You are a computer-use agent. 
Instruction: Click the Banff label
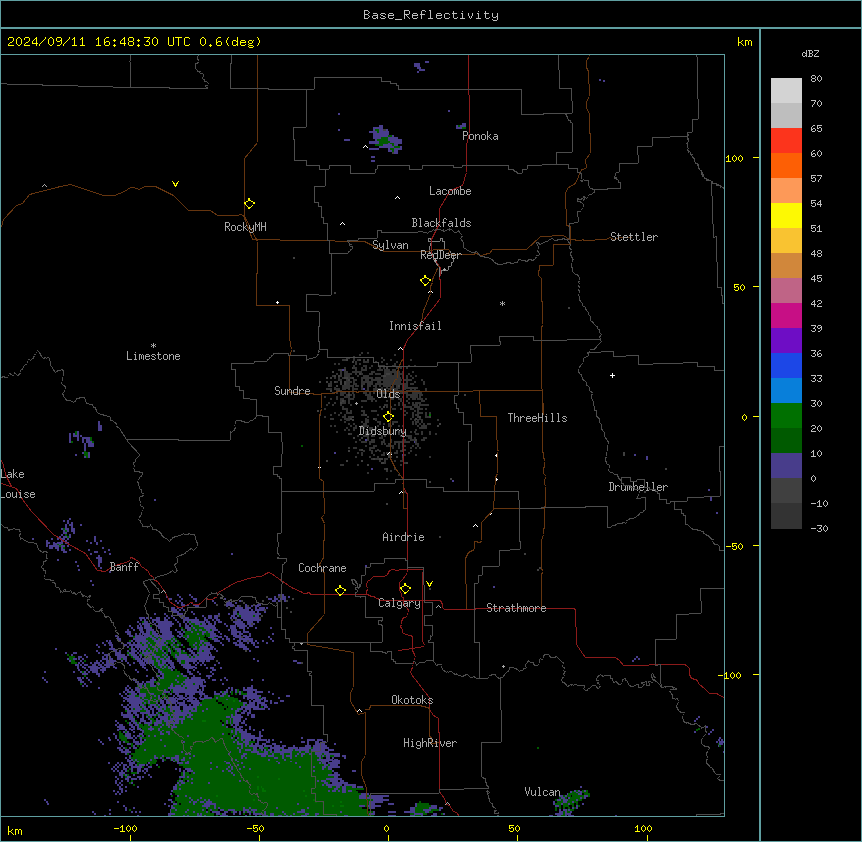tap(124, 567)
